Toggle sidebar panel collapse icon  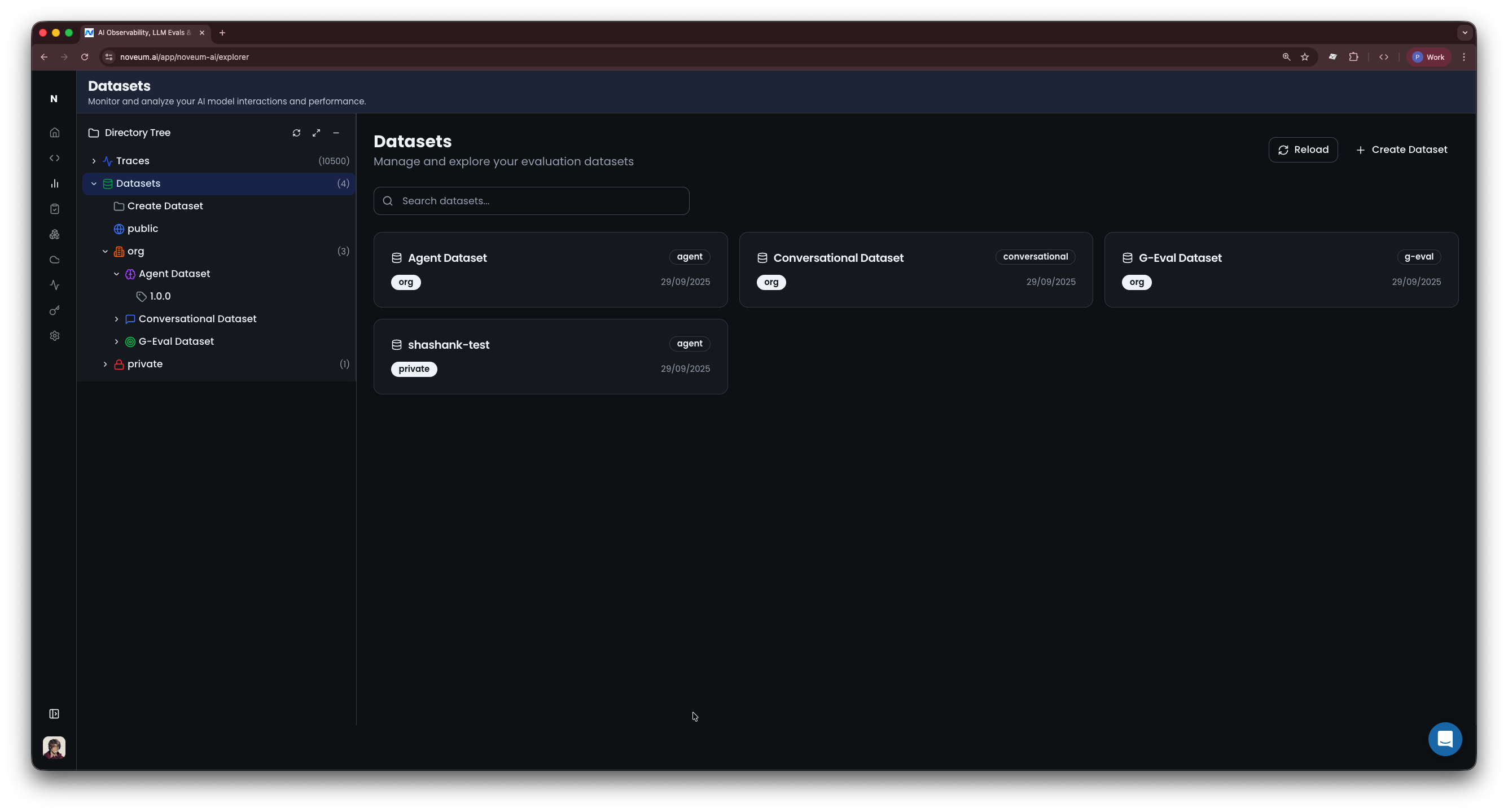tap(54, 714)
